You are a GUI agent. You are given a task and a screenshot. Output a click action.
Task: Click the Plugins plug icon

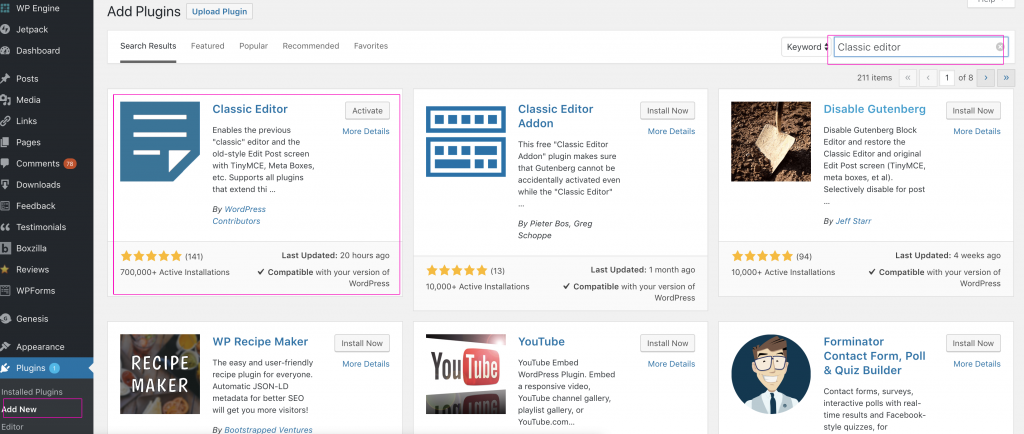(5, 368)
